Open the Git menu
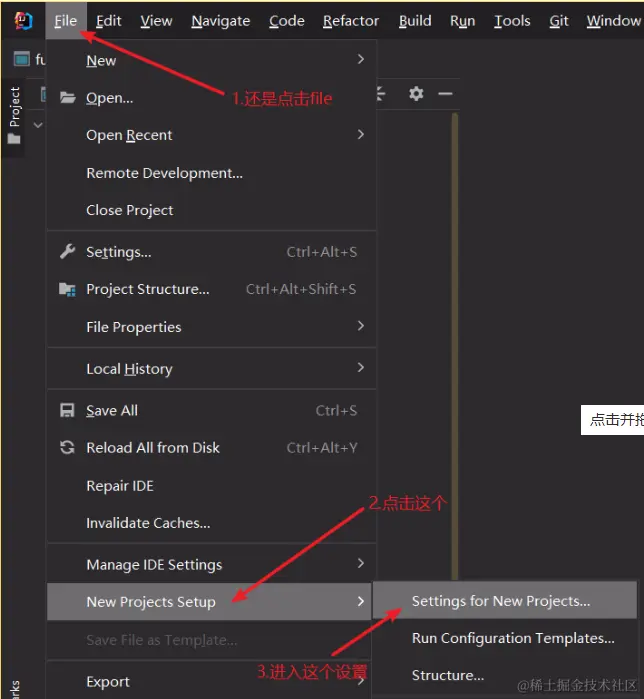This screenshot has width=644, height=699. tap(558, 21)
